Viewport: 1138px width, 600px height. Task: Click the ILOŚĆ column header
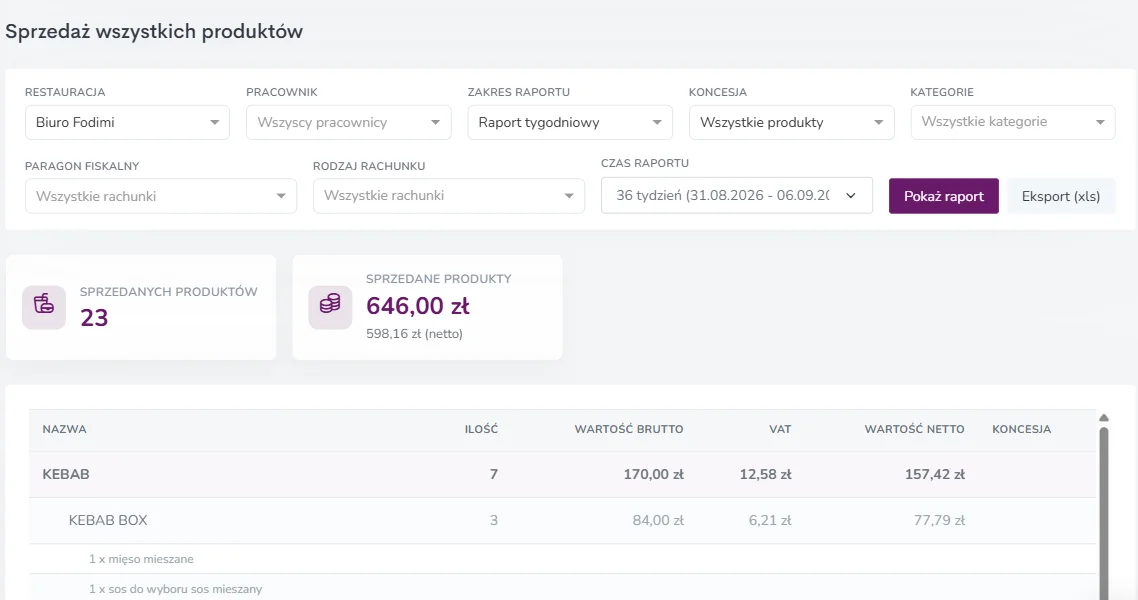pos(481,430)
